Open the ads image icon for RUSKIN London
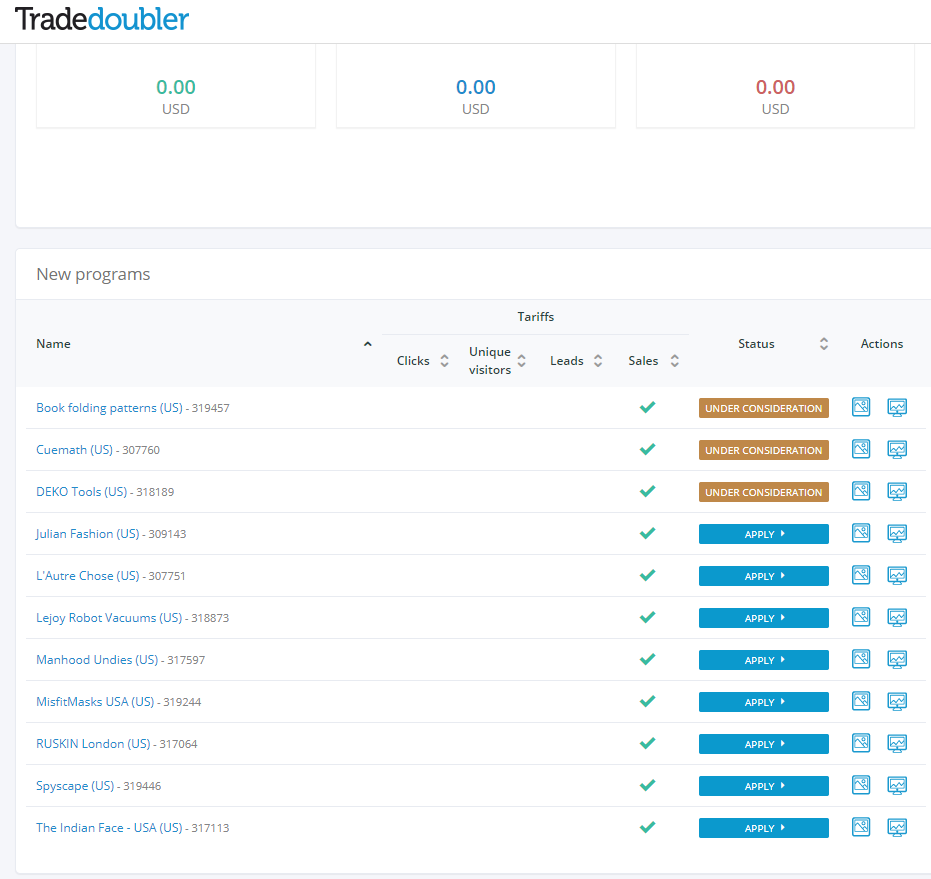The image size is (931, 879). (x=861, y=743)
